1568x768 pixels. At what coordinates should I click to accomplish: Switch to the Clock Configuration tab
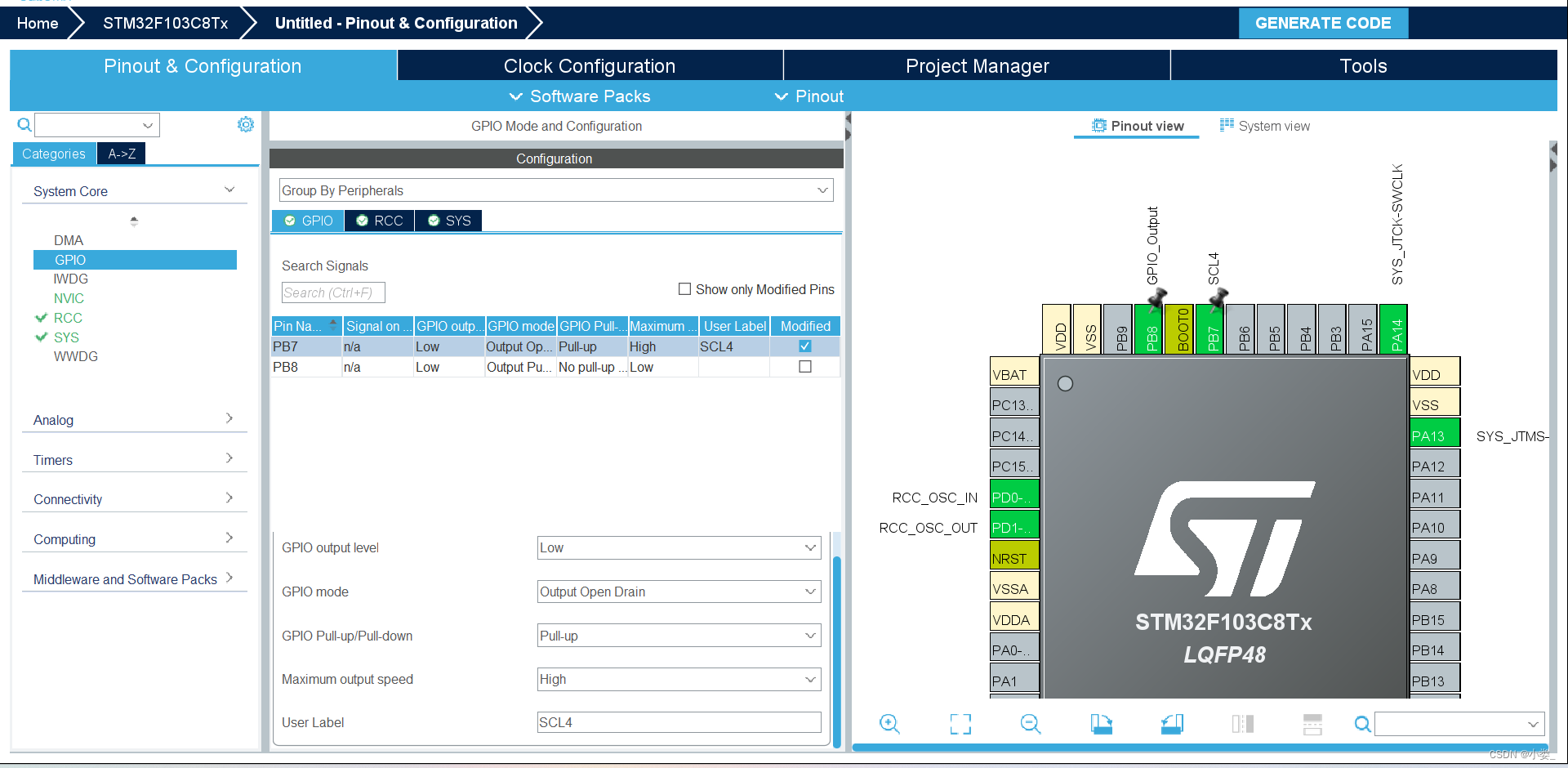coord(590,65)
